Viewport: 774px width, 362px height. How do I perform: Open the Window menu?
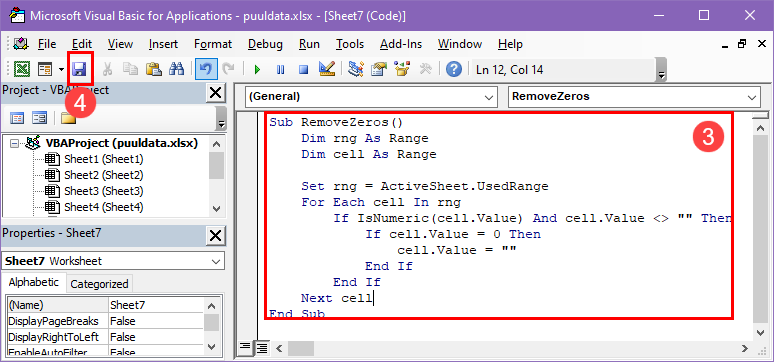tap(460, 44)
